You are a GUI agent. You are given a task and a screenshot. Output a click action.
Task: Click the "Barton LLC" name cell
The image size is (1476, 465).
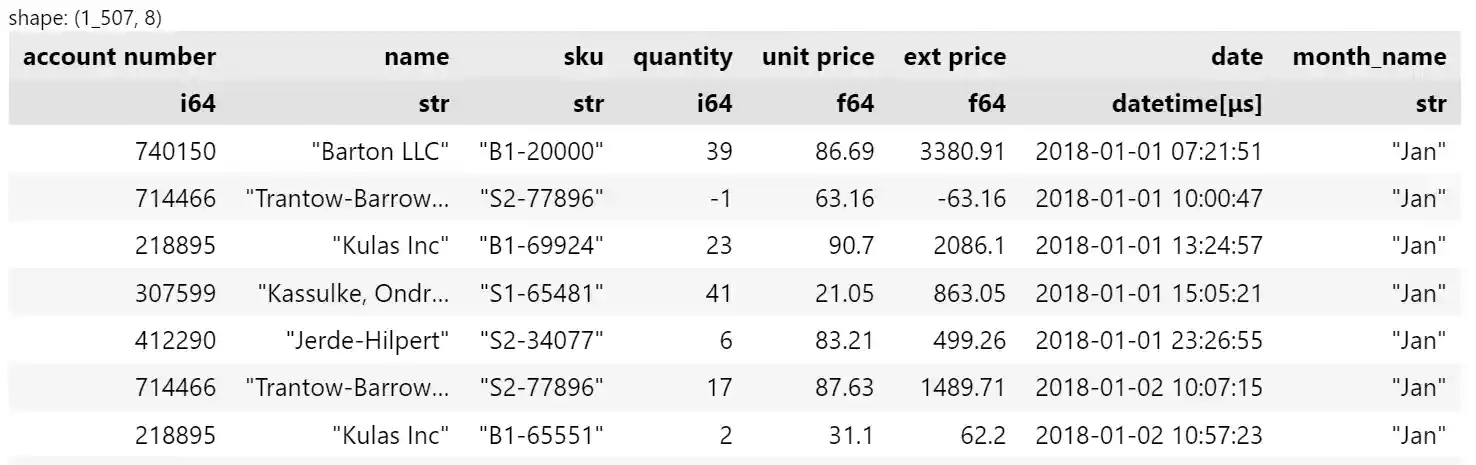coord(380,151)
